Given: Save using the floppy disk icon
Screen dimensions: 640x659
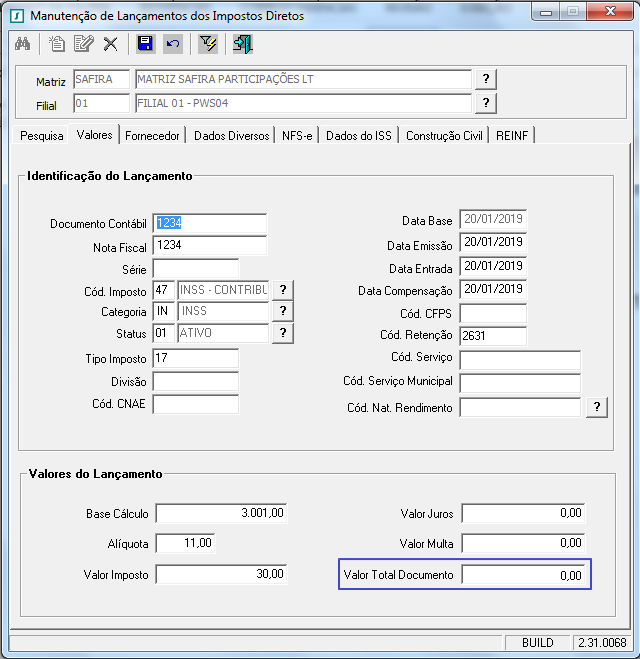Looking at the screenshot, I should click(x=145, y=44).
